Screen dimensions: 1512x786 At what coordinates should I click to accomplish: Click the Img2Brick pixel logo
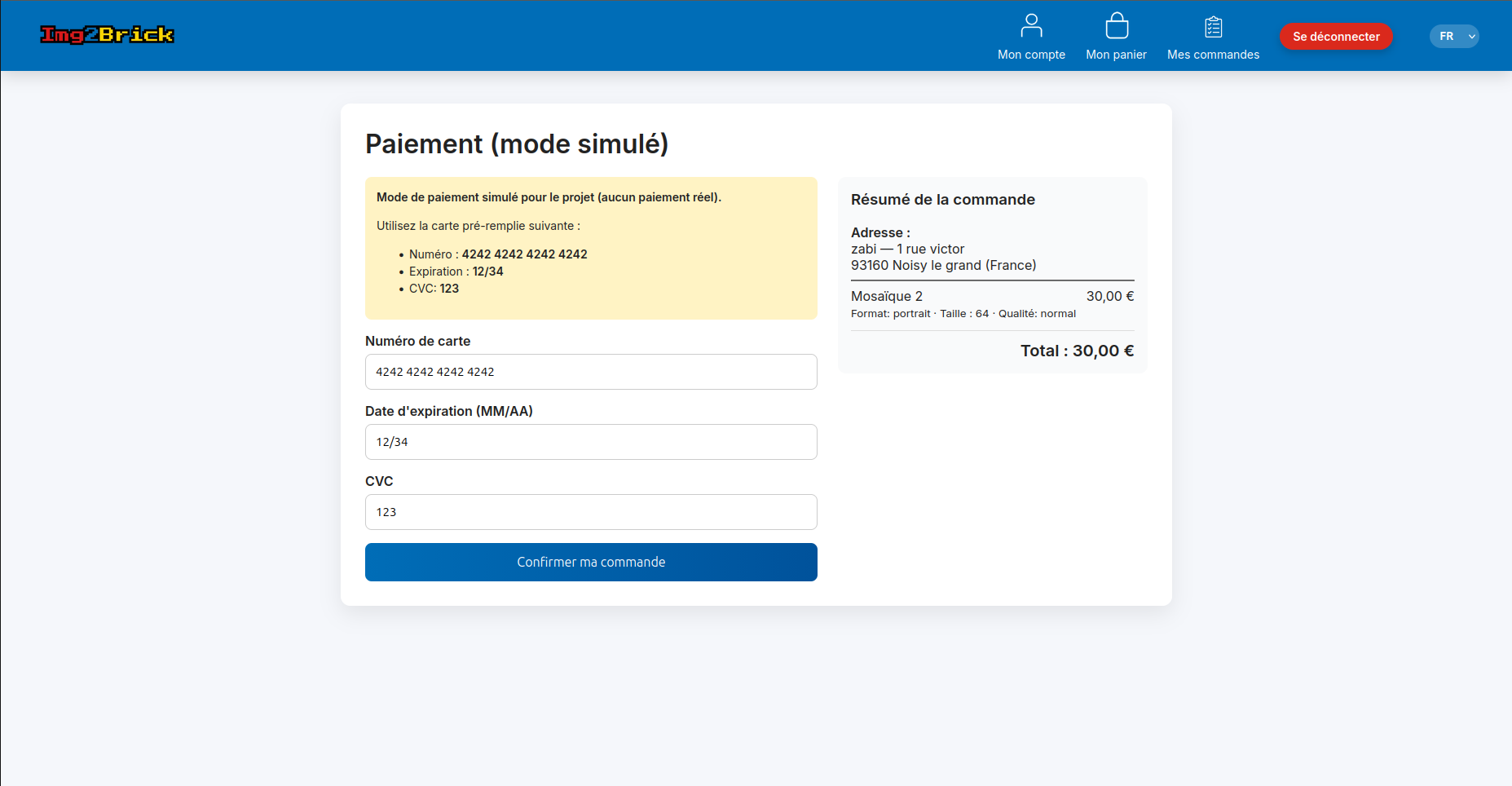[107, 34]
